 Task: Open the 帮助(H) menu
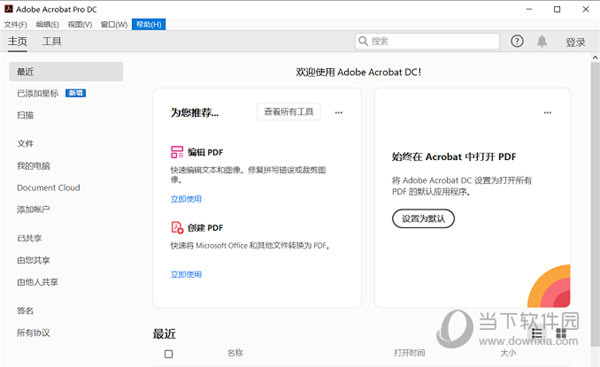pyautogui.click(x=149, y=24)
